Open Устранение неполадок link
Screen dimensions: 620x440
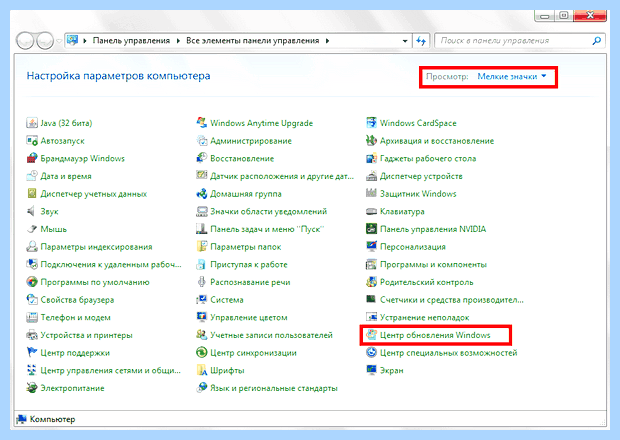[424, 317]
